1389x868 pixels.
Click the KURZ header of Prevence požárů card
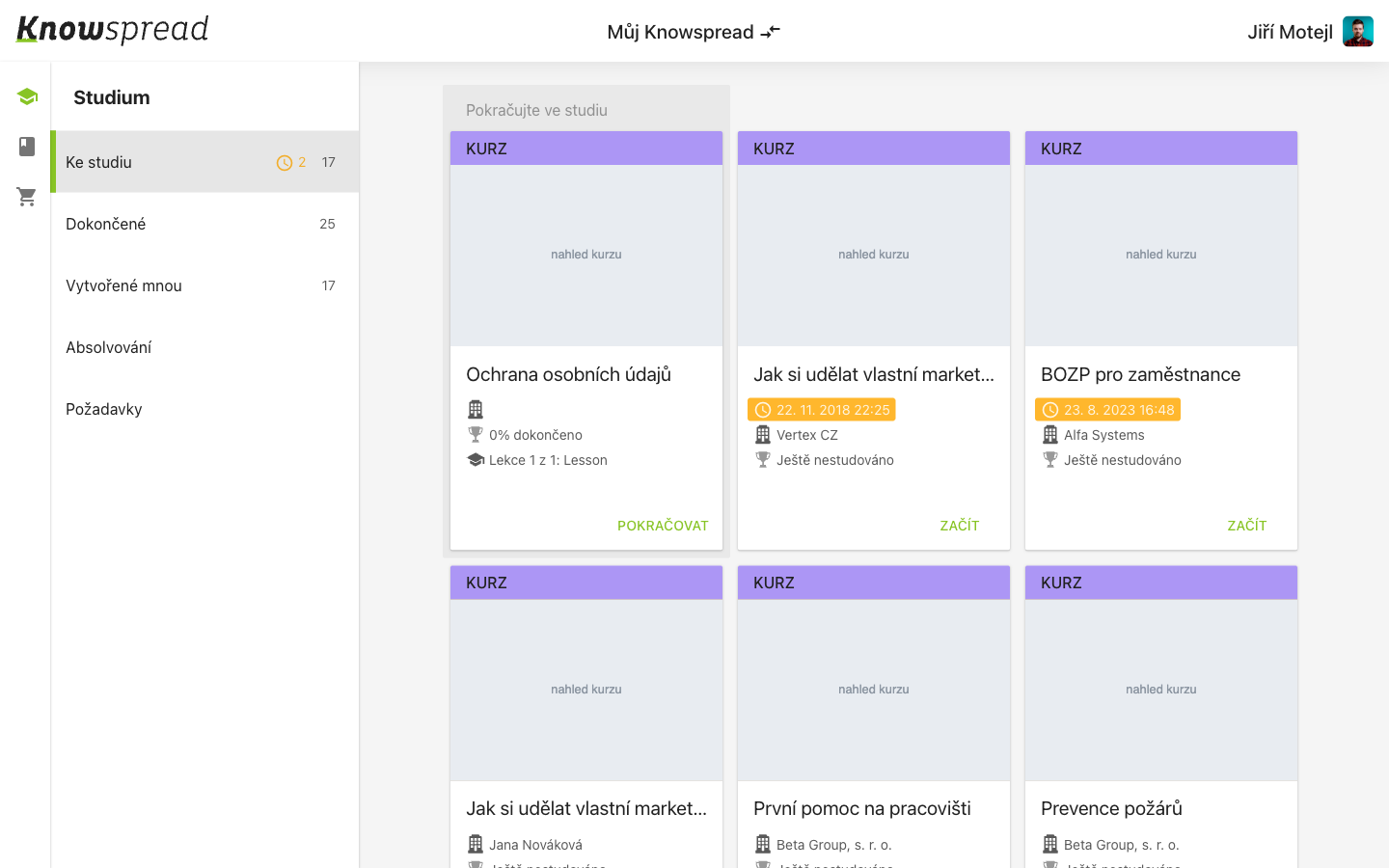pyautogui.click(x=1161, y=583)
